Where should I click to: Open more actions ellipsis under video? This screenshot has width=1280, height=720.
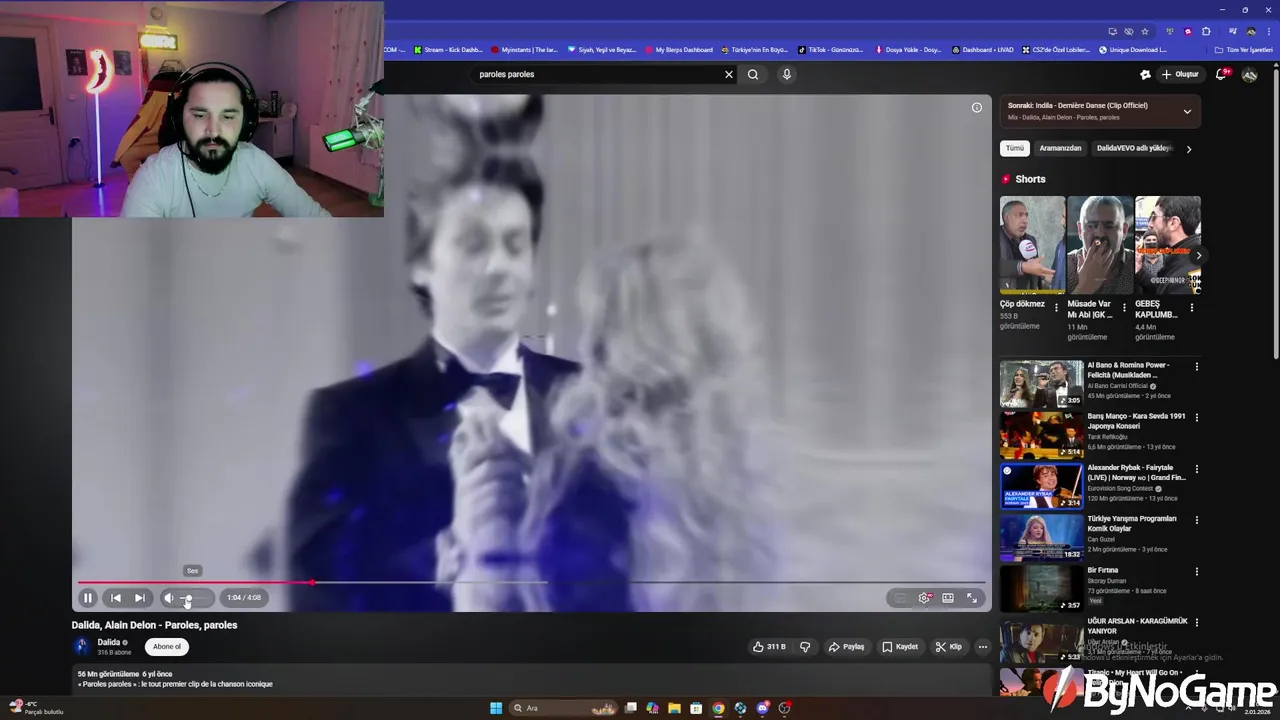tap(983, 647)
